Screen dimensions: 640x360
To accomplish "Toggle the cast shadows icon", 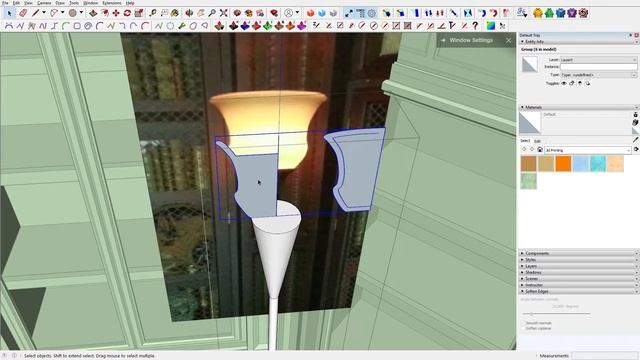I will [x=587, y=83].
